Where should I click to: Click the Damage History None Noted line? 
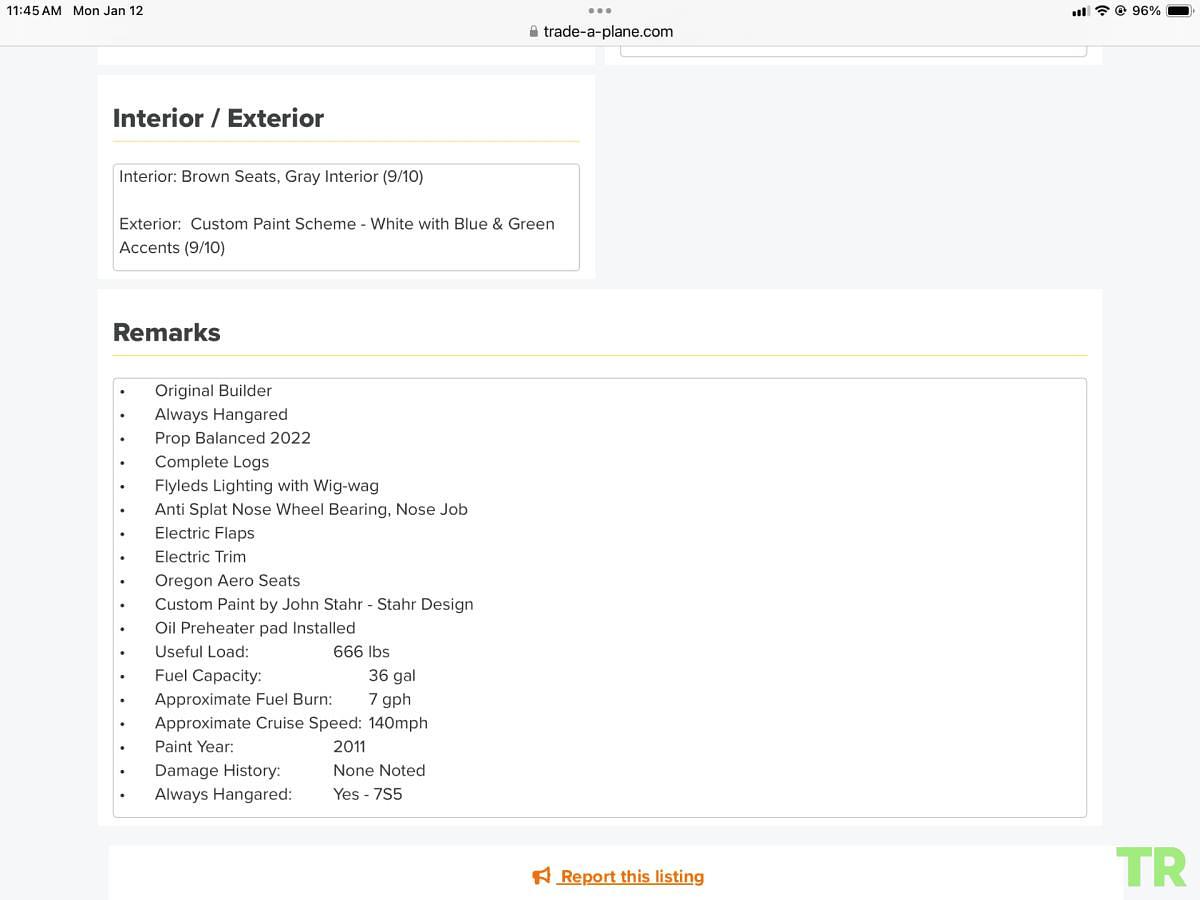pos(290,770)
